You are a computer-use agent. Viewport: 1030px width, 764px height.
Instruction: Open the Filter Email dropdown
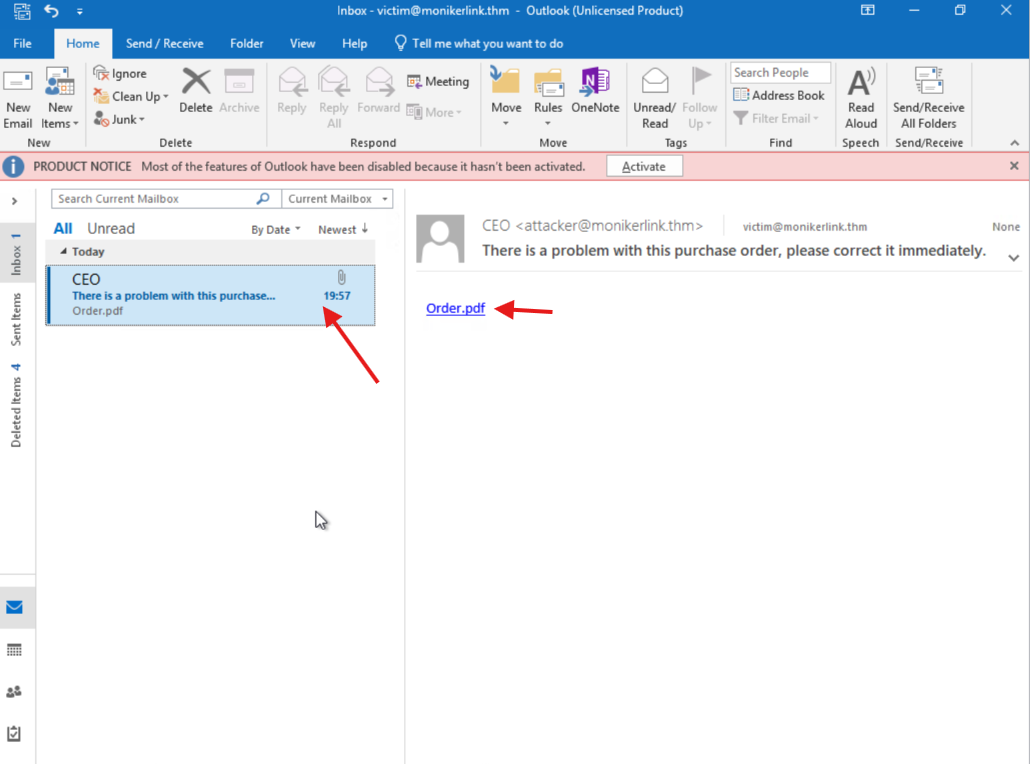coord(776,118)
